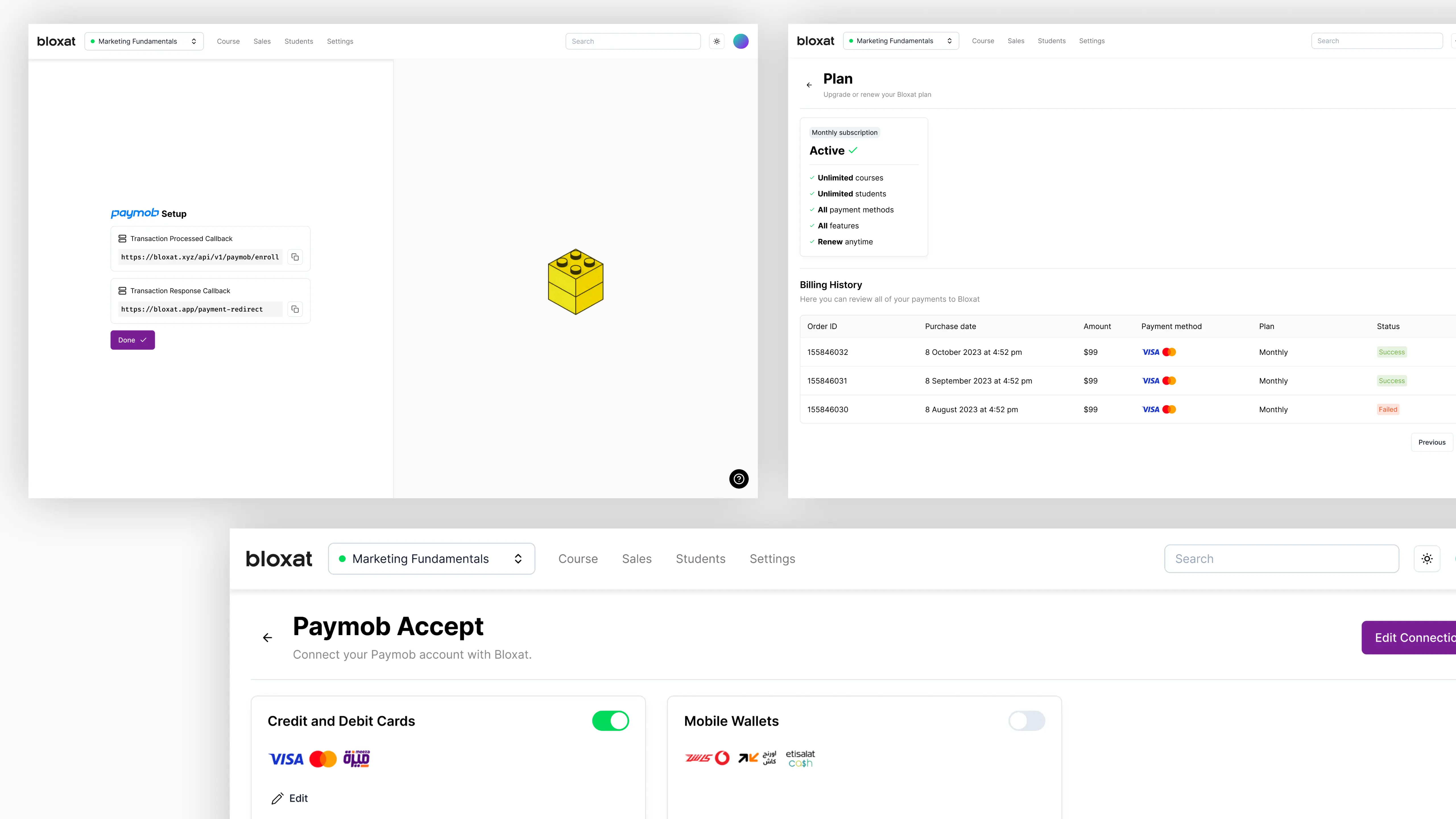Open Marketing Fundamentals dropdown in Plan window
The height and width of the screenshot is (819, 1456).
pos(901,41)
